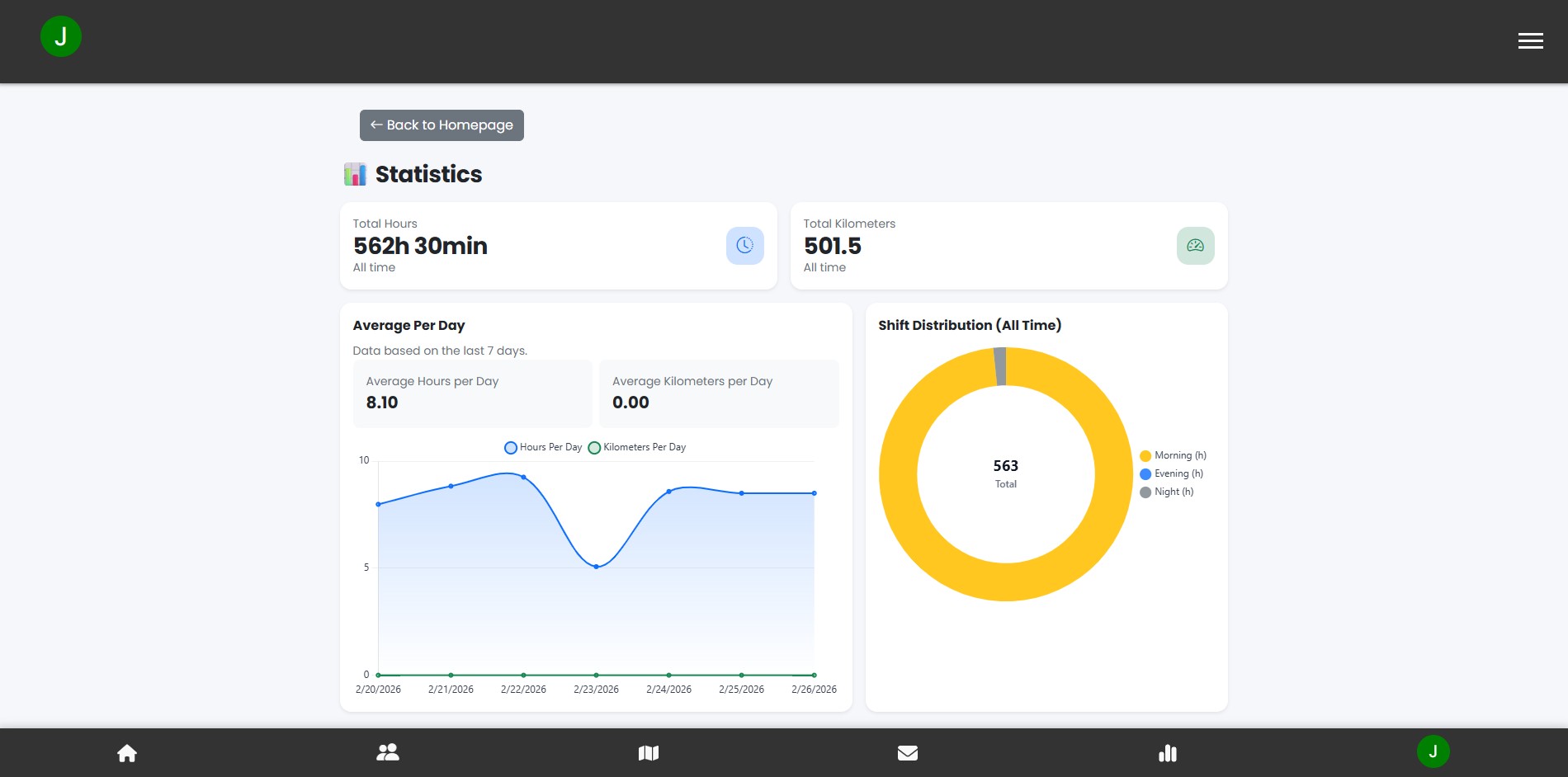1568x777 pixels.
Task: Toggle Hours Per Day chart series
Action: coord(544,447)
